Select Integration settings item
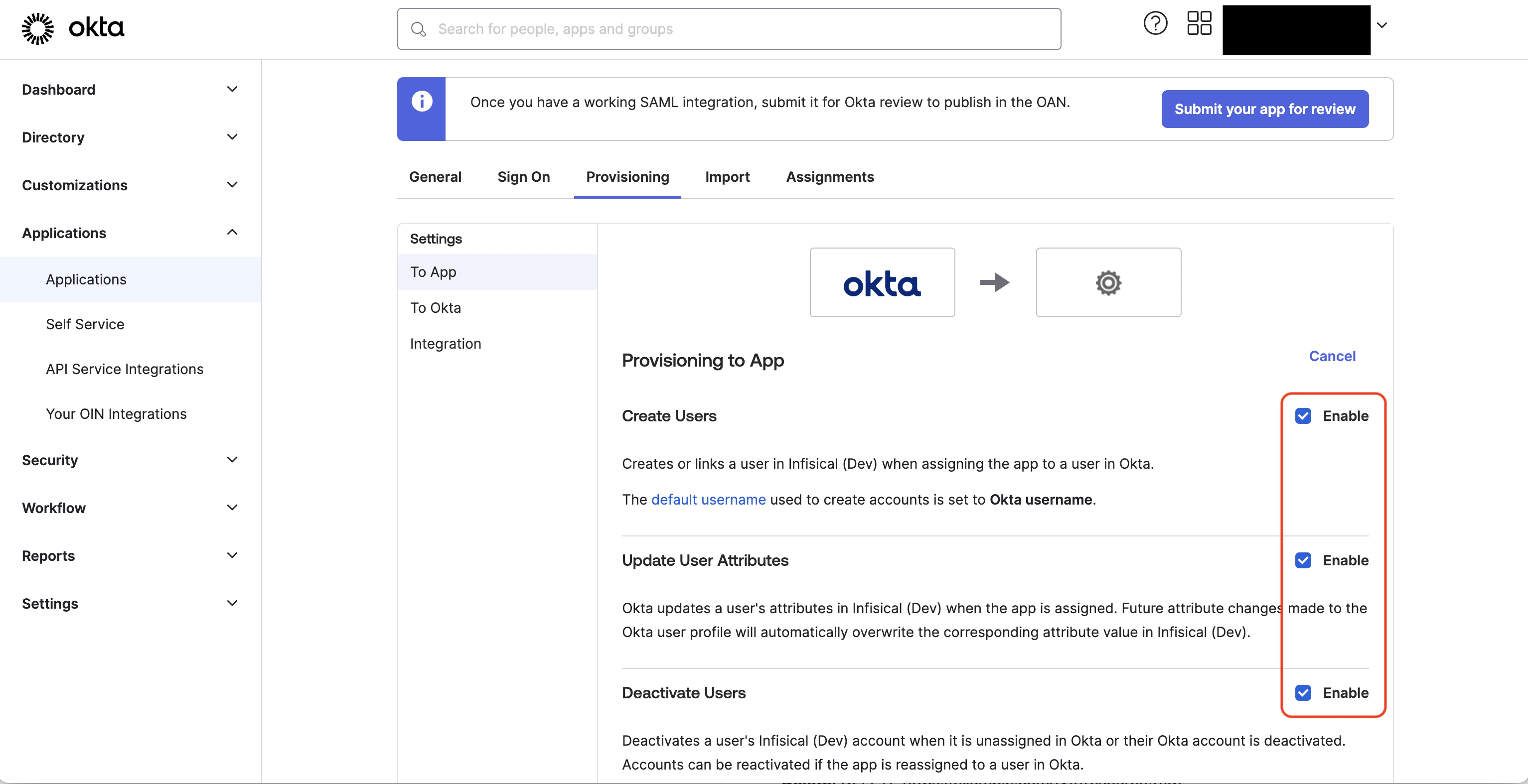Image resolution: width=1528 pixels, height=784 pixels. click(497, 344)
